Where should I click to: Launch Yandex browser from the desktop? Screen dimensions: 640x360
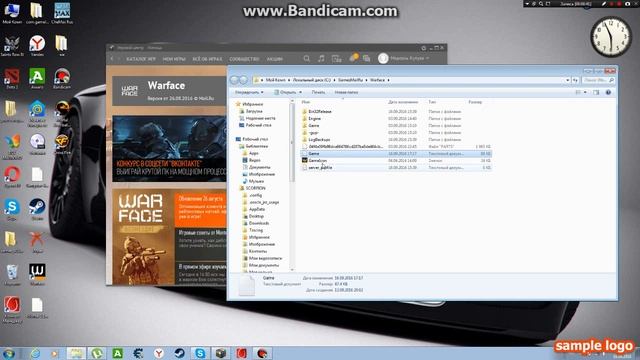pos(37,45)
